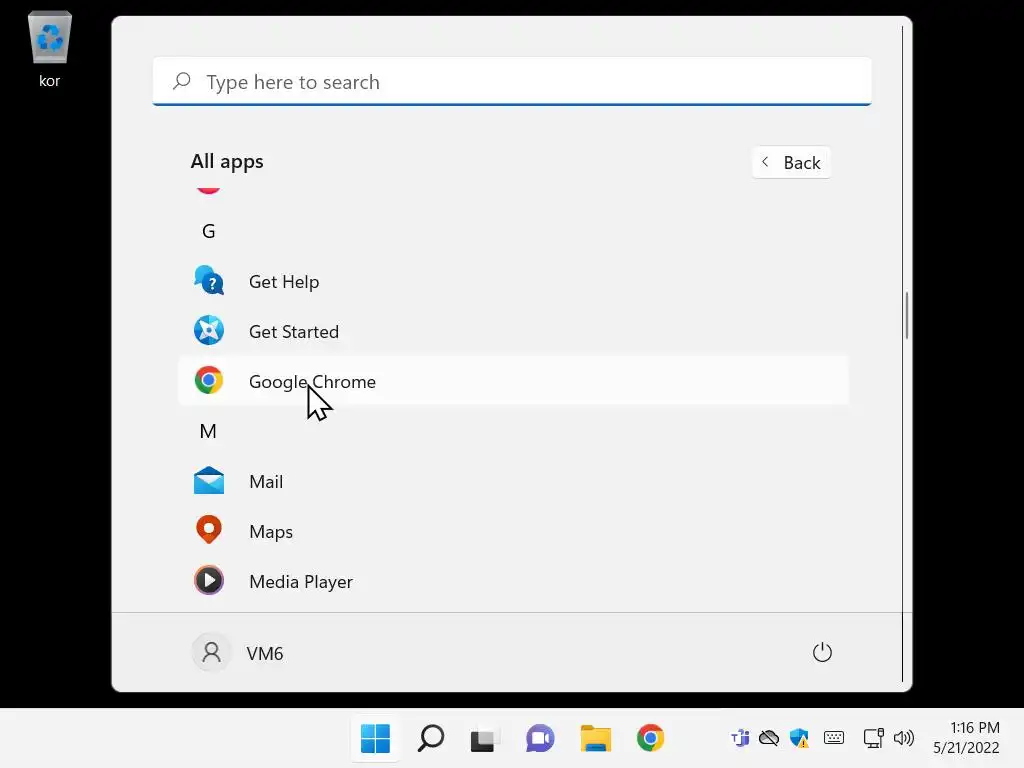Open network status tray icon
Viewport: 1024px width, 768px height.
click(x=873, y=739)
